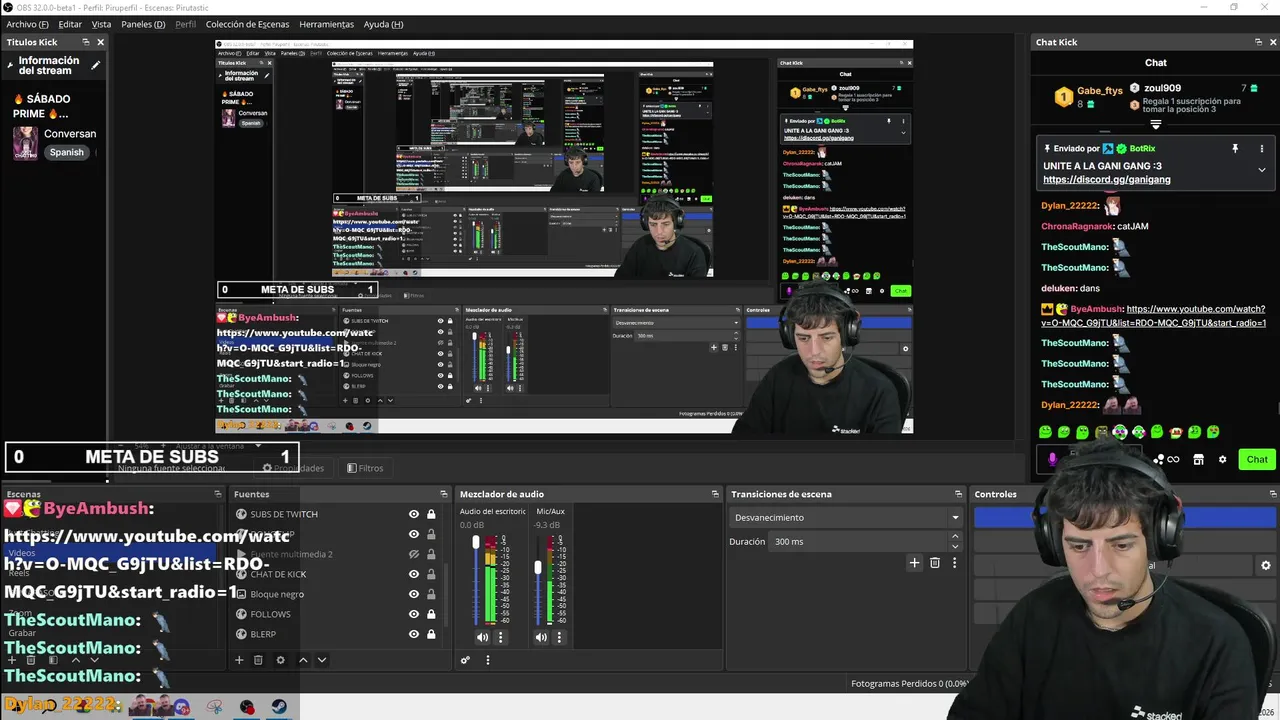Open the pinned message three-dot menu
This screenshot has height=720, width=1280.
(x=1262, y=148)
